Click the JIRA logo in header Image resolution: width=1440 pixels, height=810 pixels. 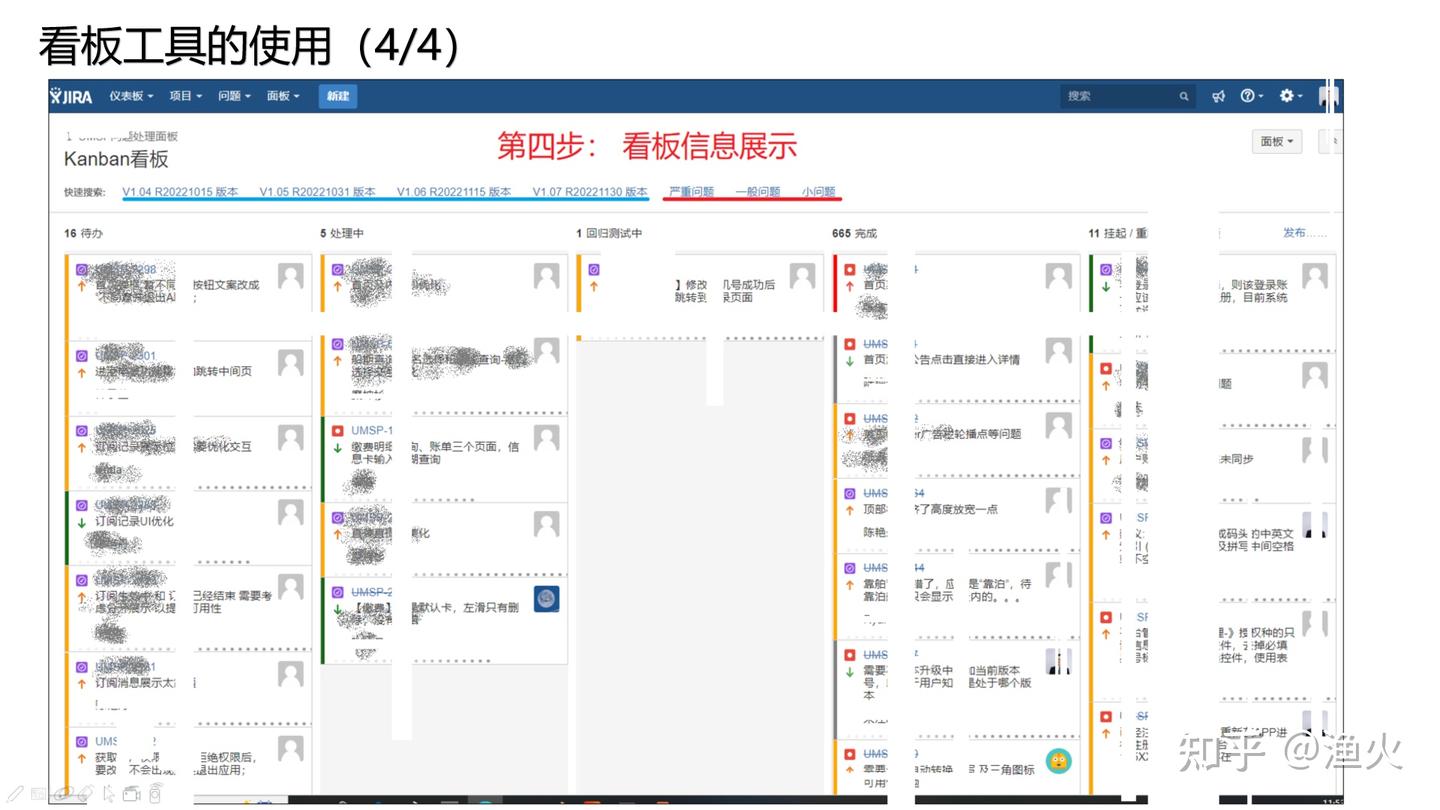point(72,96)
